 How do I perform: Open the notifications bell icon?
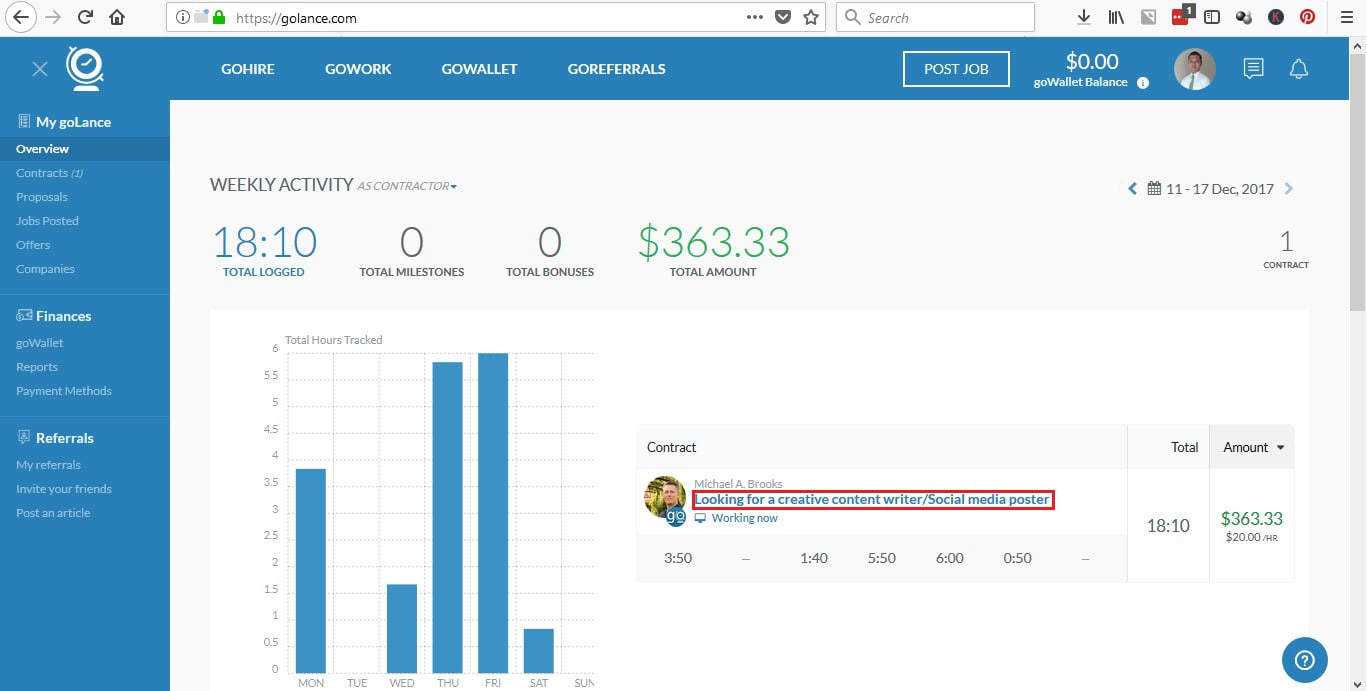coord(1299,68)
